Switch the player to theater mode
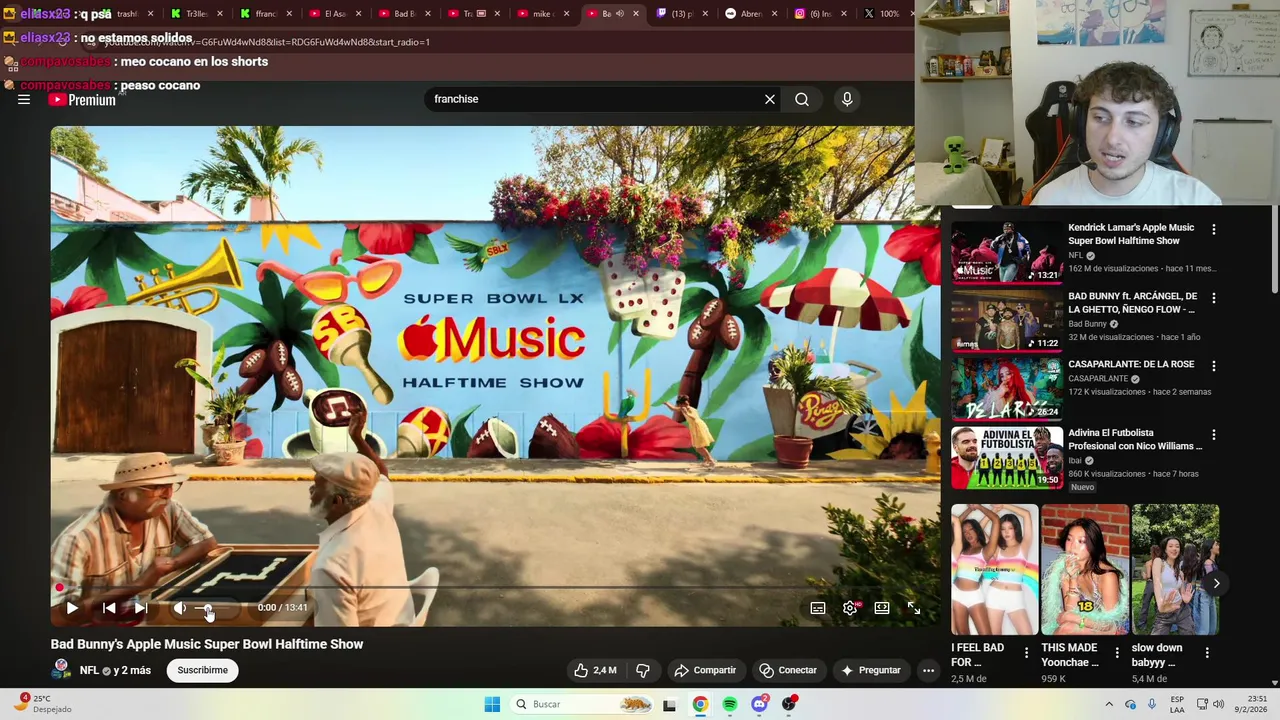This screenshot has height=720, width=1280. point(882,608)
